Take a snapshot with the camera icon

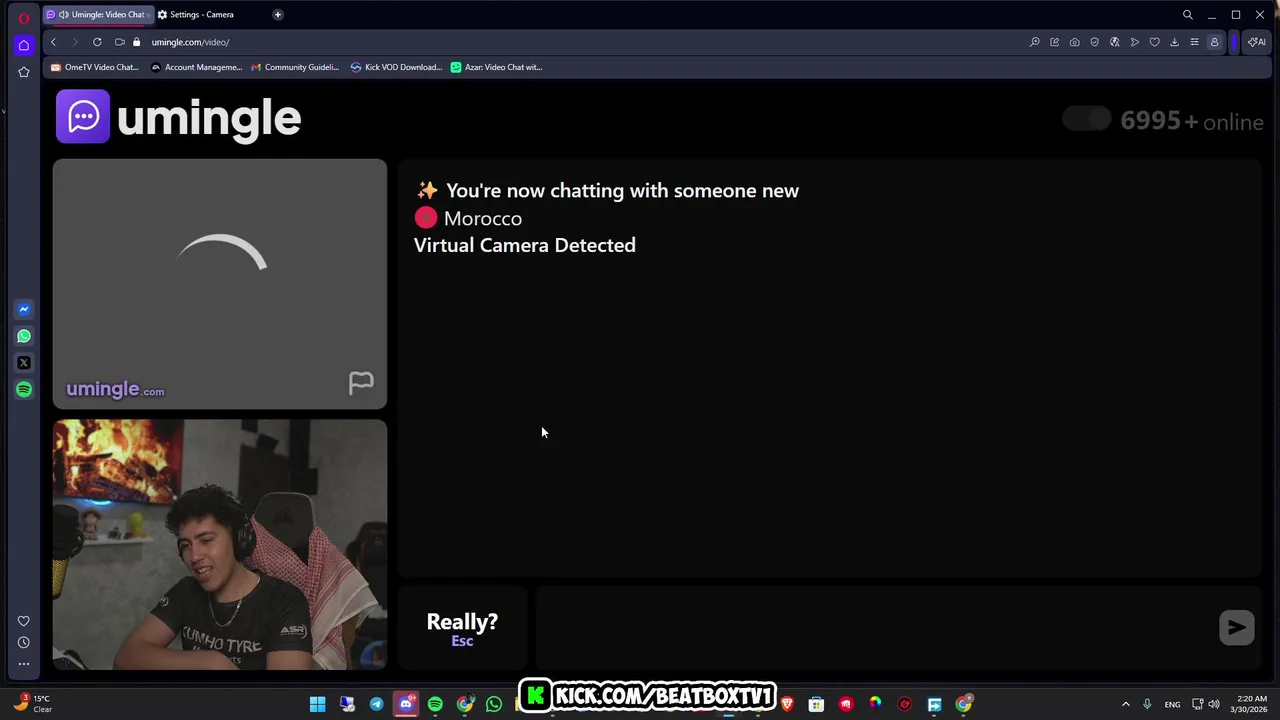click(1074, 42)
